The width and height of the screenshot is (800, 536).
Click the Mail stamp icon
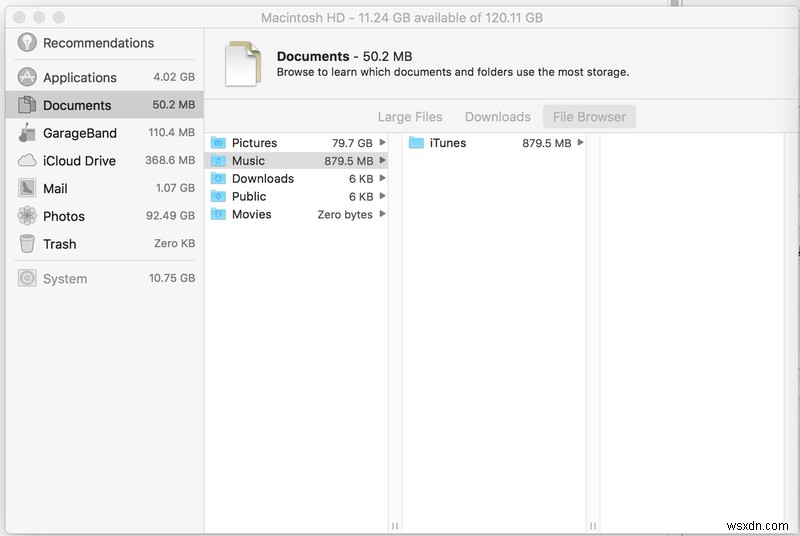(x=27, y=188)
